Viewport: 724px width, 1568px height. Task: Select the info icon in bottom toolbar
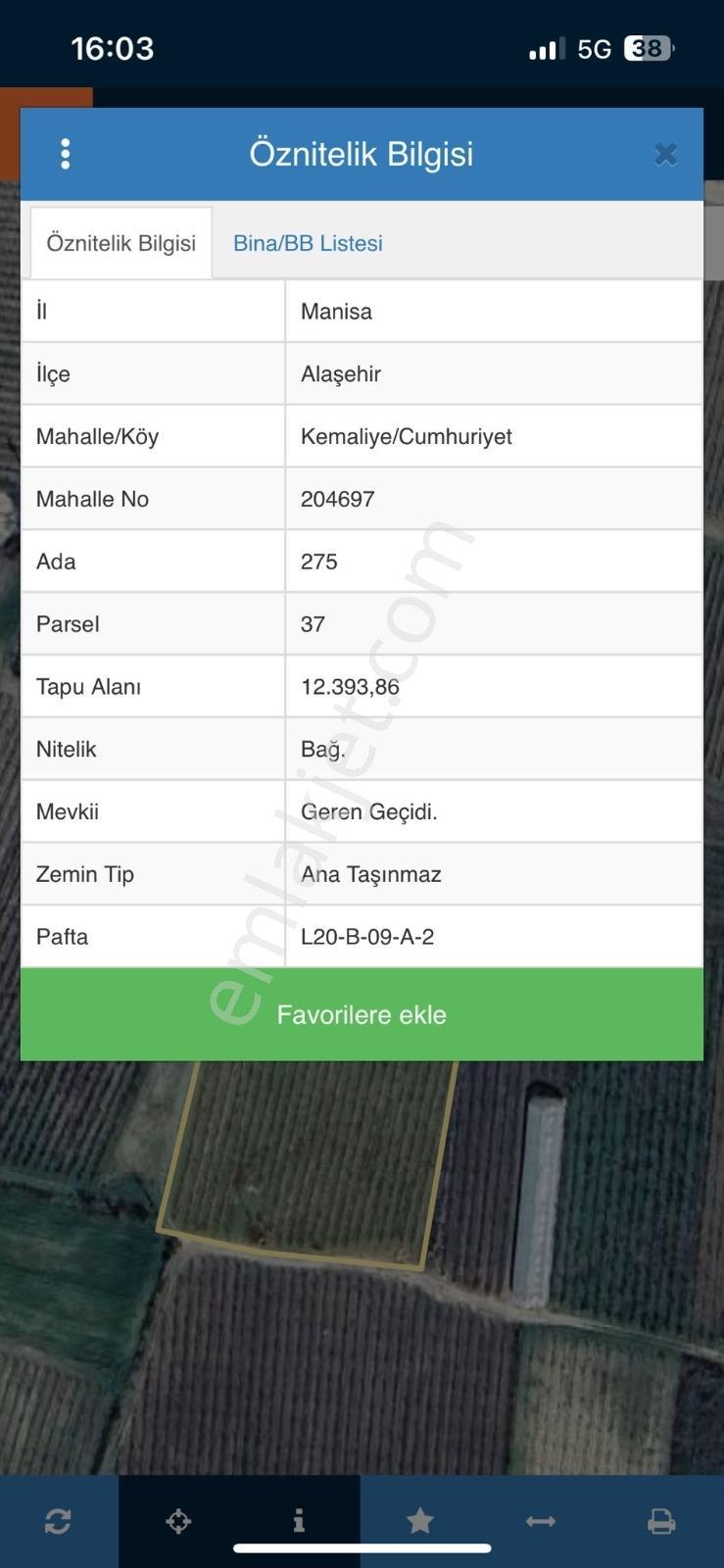pyautogui.click(x=299, y=1521)
